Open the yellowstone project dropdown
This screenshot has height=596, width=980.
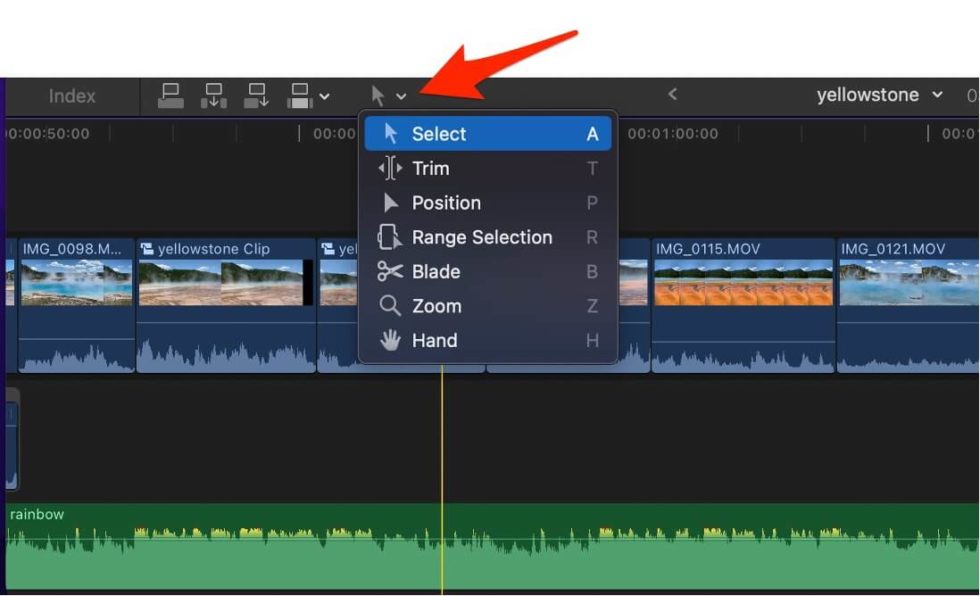pyautogui.click(x=938, y=94)
